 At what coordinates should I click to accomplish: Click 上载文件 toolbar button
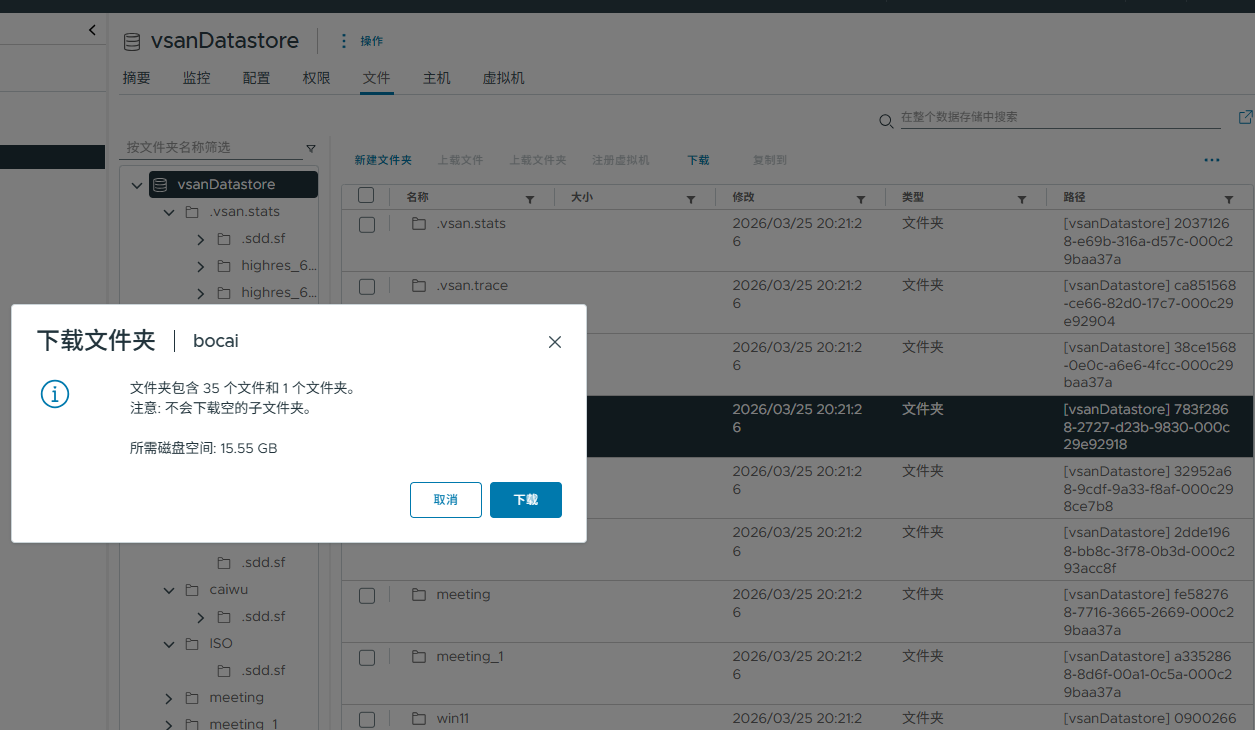tap(461, 160)
